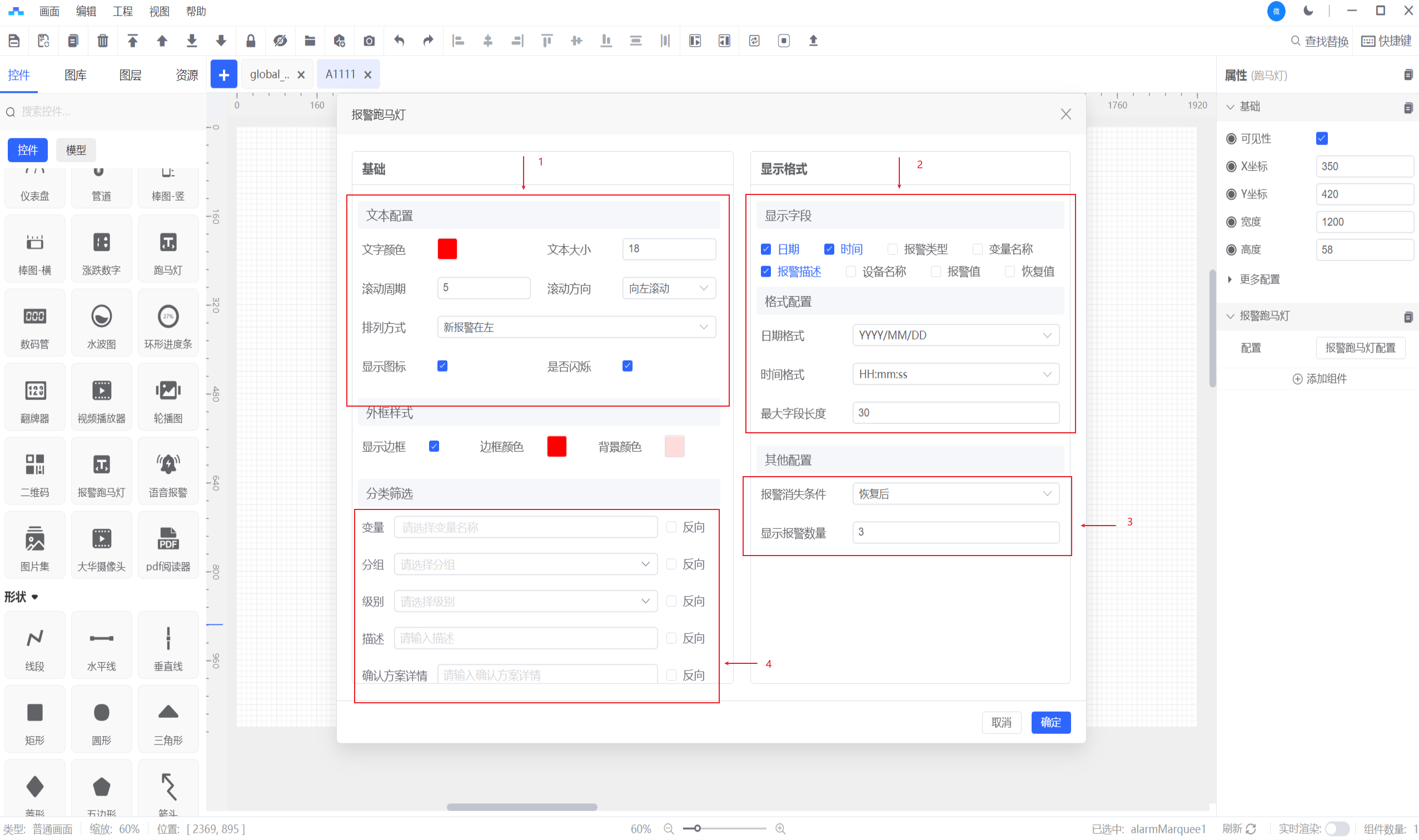Screen dimensions: 1419x840
Task: Switch to the 图层 tab
Action: click(130, 74)
